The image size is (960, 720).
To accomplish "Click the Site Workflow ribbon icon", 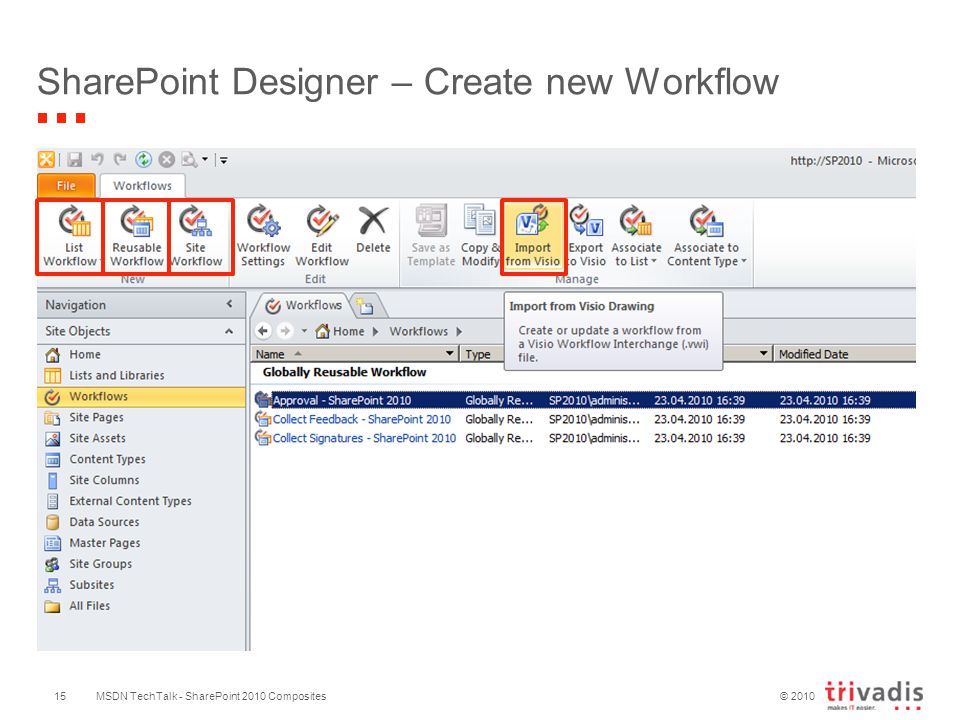I will 195,221.
